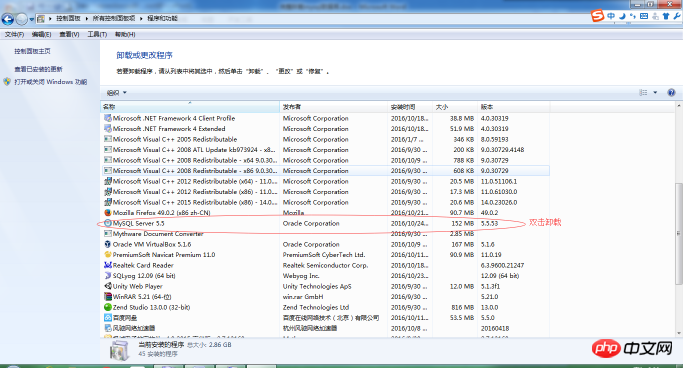683x368 pixels.
Task: Navigate to 所有控制面板项 in the address bar
Action: pos(114,19)
